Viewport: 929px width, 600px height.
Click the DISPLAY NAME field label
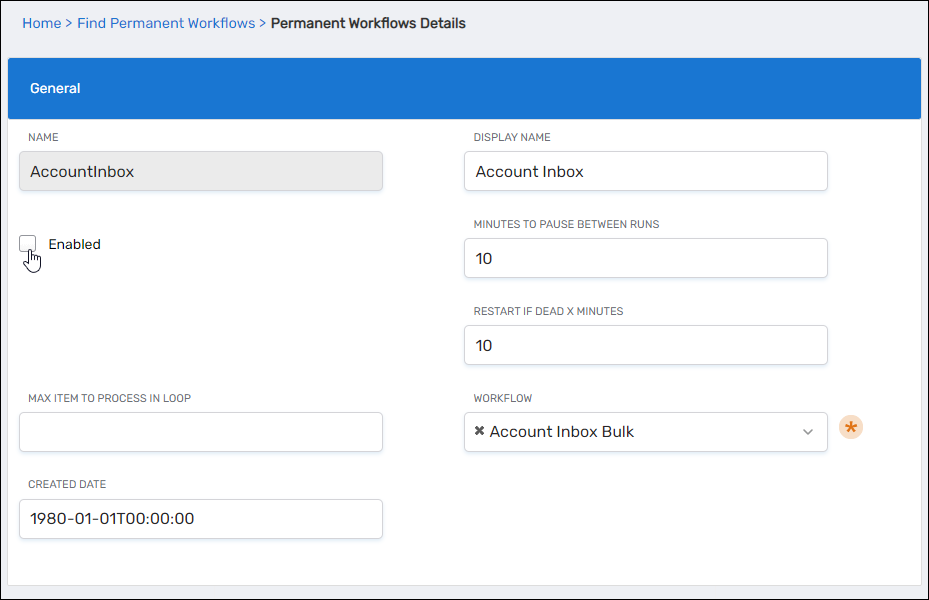point(512,138)
